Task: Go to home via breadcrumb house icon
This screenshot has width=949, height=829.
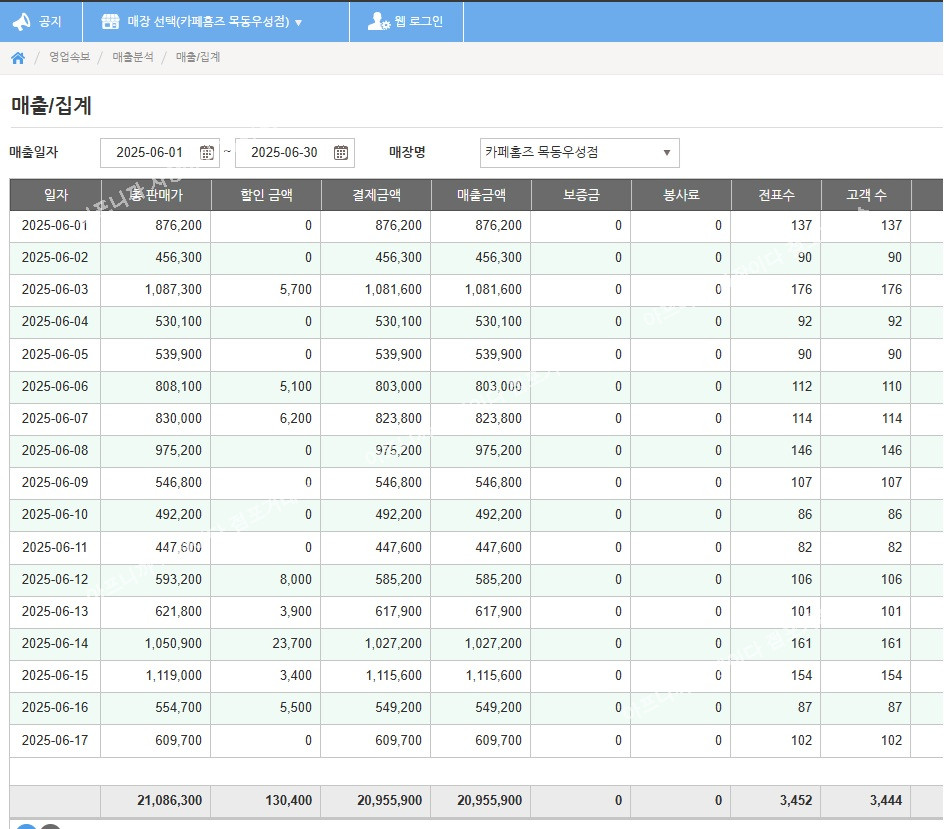Action: coord(18,58)
